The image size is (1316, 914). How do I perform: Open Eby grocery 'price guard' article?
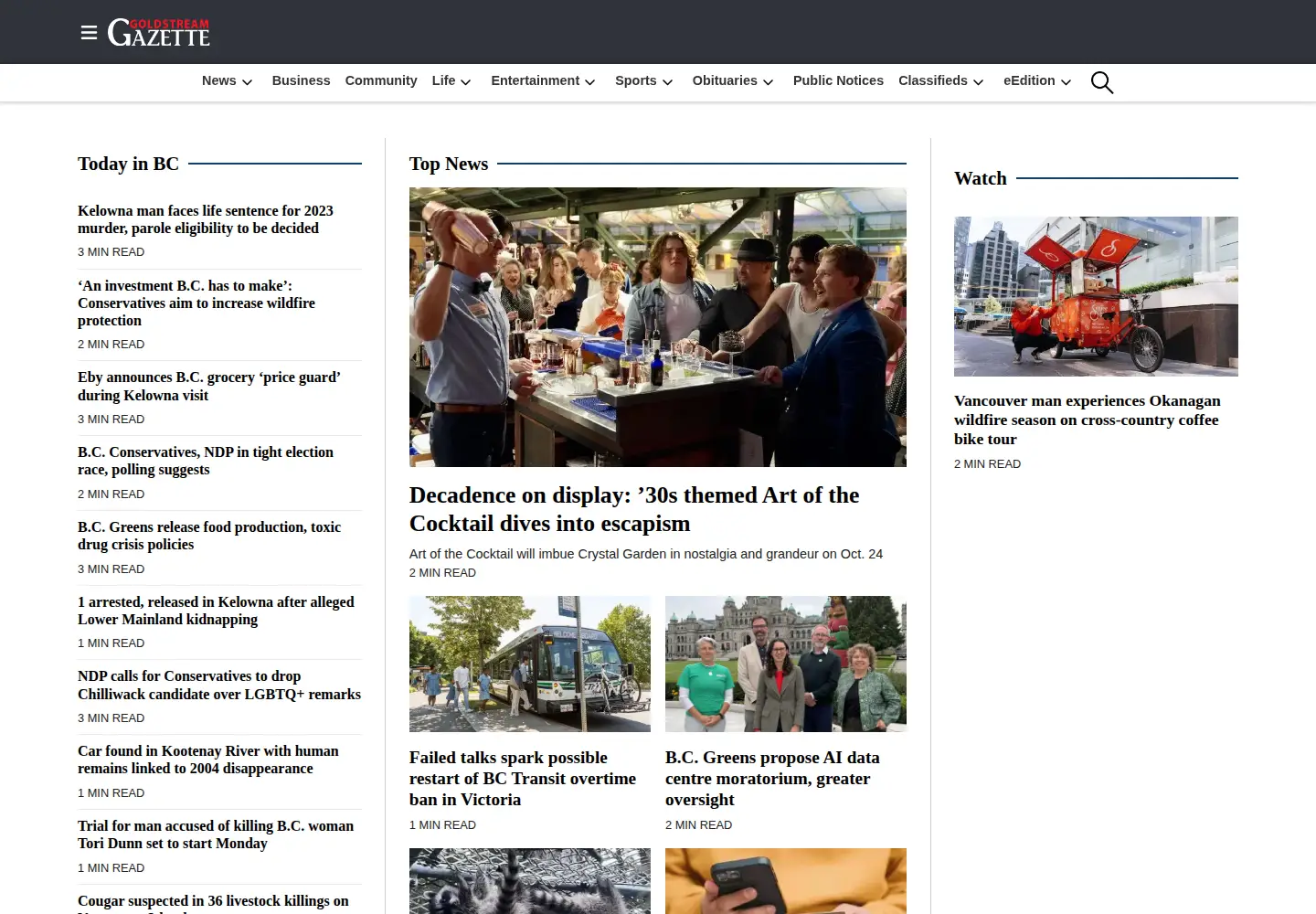[x=209, y=386]
